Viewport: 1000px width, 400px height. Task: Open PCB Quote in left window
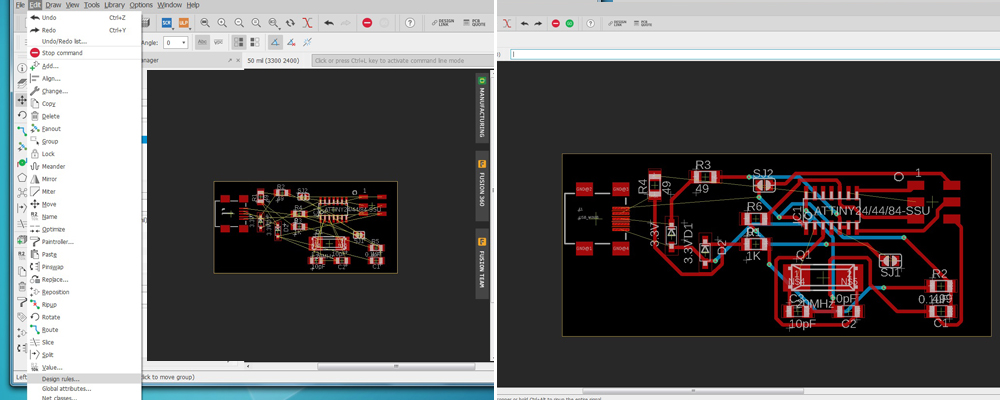[x=472, y=23]
